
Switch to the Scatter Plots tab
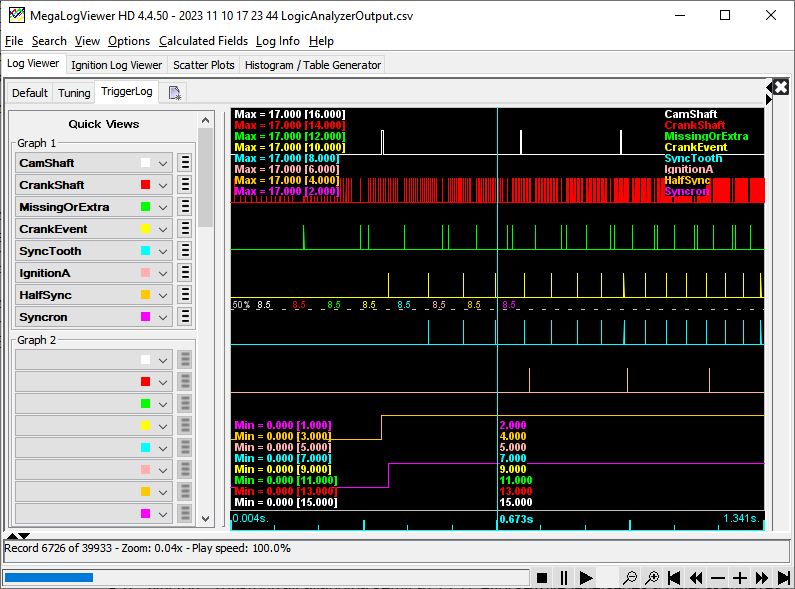pyautogui.click(x=204, y=65)
